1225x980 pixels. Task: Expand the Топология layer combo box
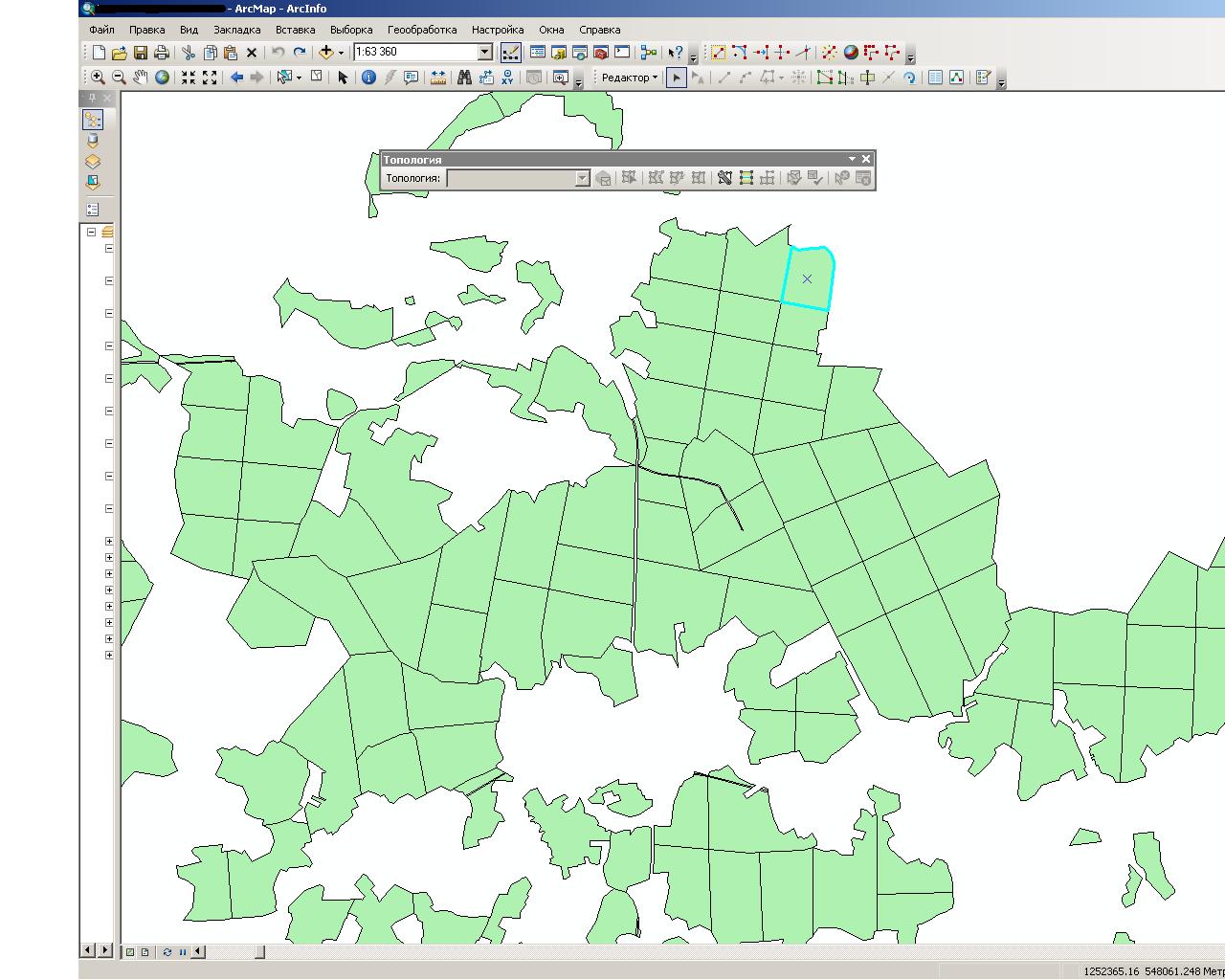(581, 179)
